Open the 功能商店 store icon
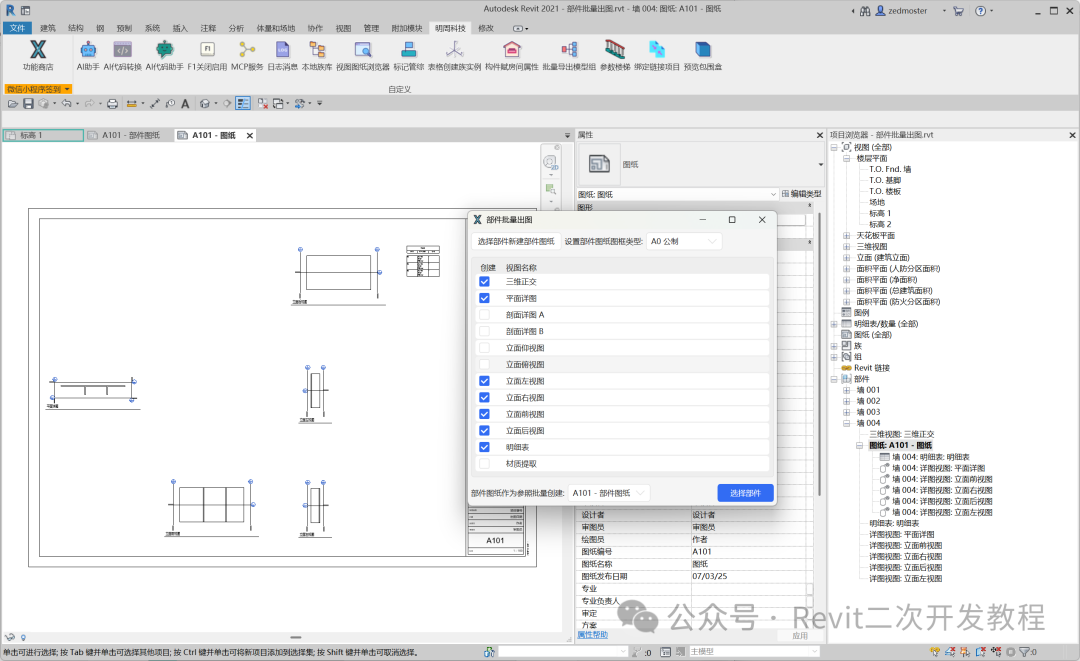The width and height of the screenshot is (1080, 661). click(x=37, y=54)
